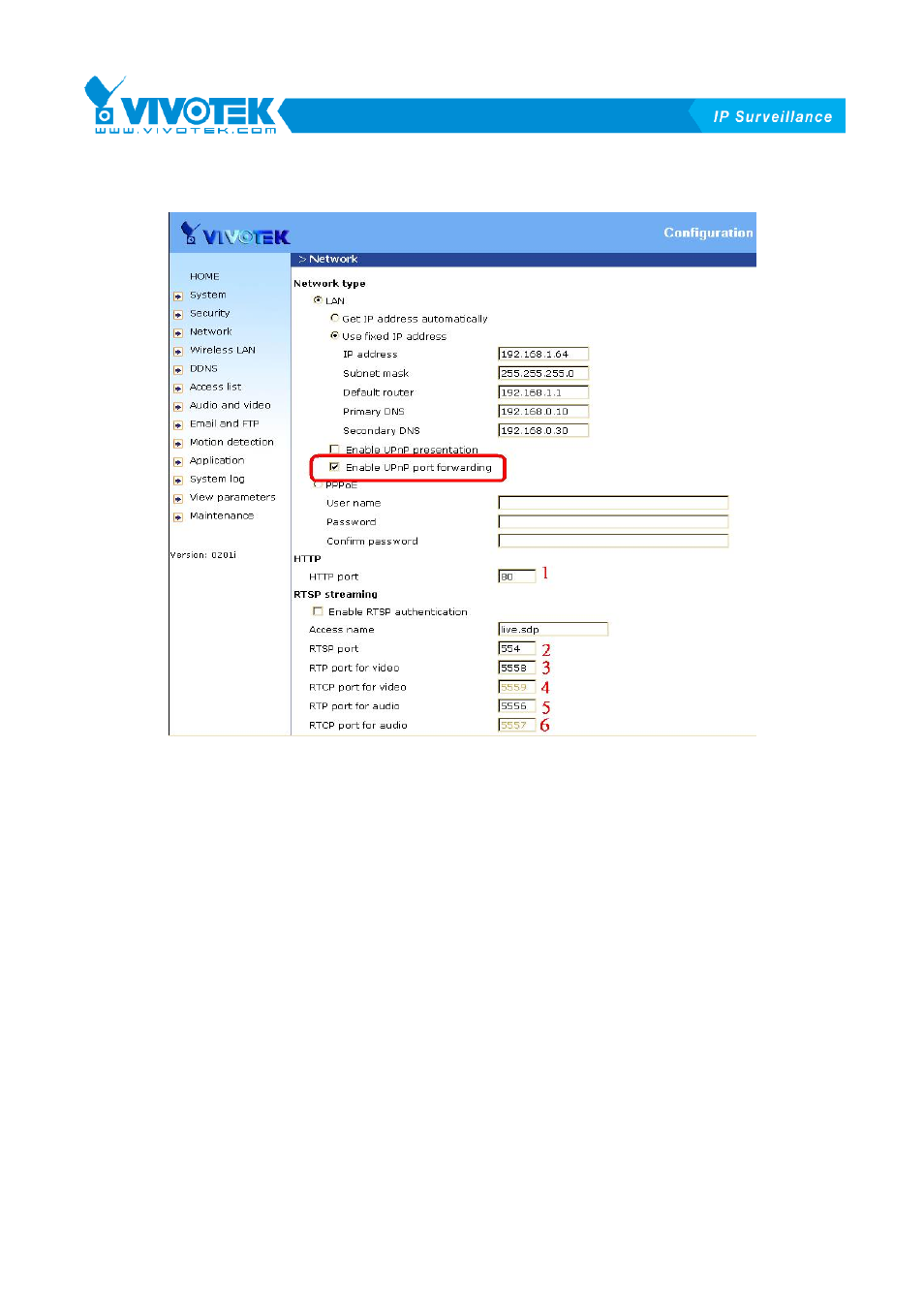Open Audio and video settings

[x=231, y=405]
